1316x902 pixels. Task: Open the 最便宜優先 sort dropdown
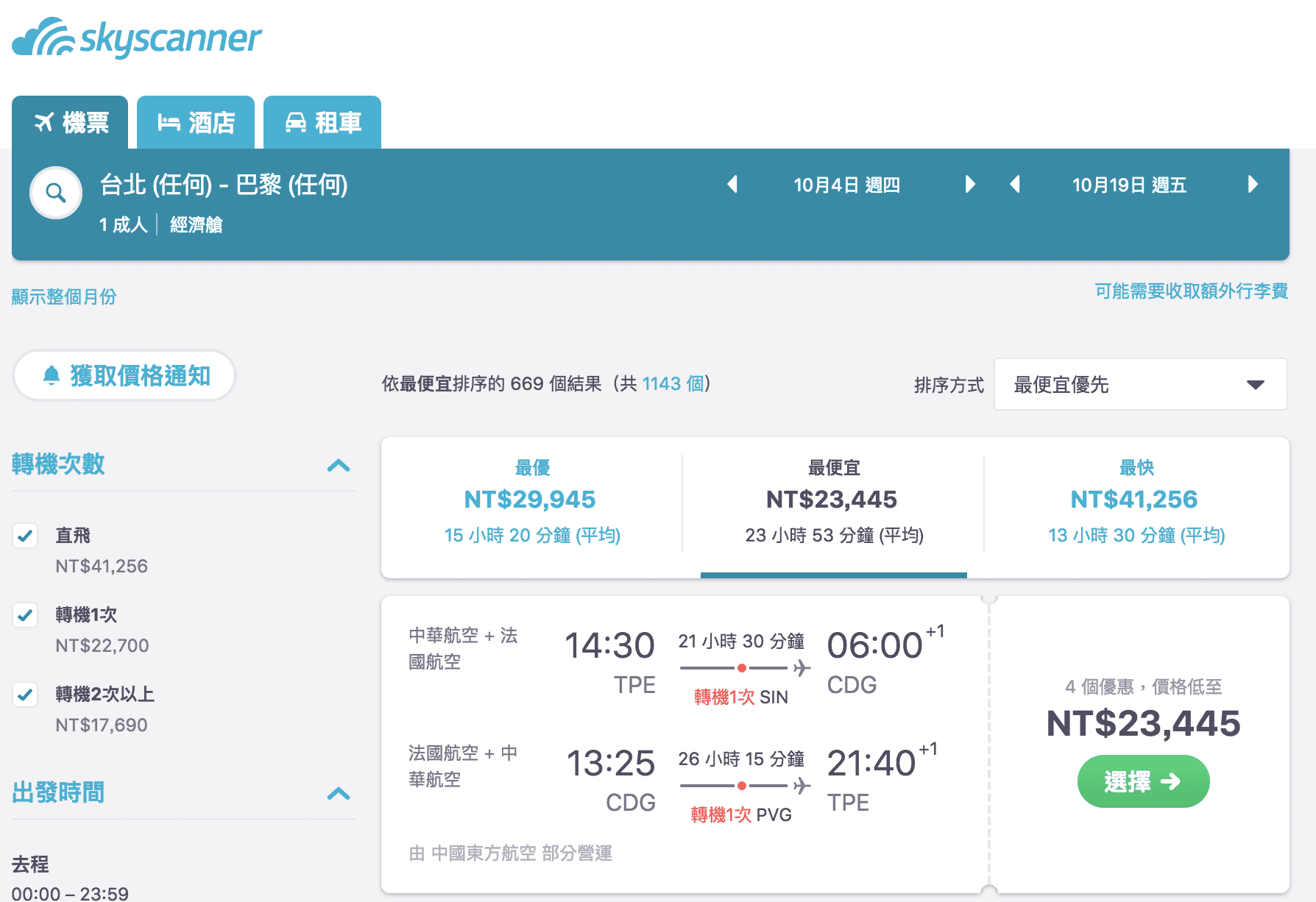tap(1141, 384)
